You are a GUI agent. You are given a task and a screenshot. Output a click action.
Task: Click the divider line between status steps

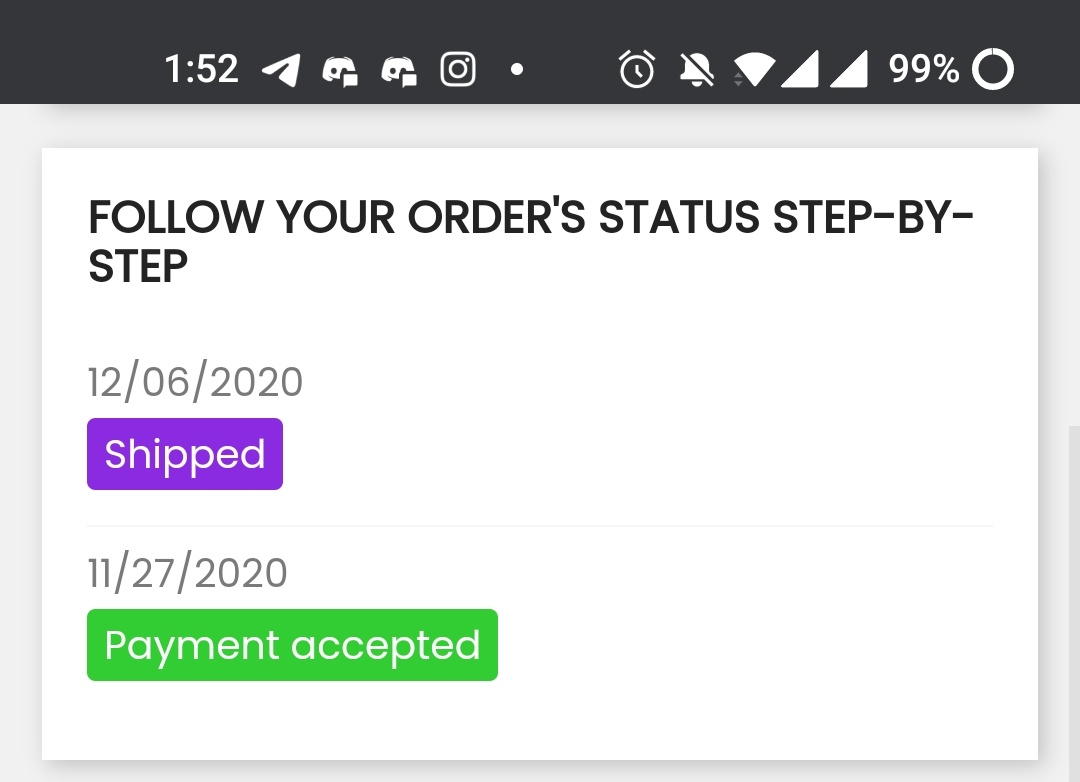pos(540,526)
